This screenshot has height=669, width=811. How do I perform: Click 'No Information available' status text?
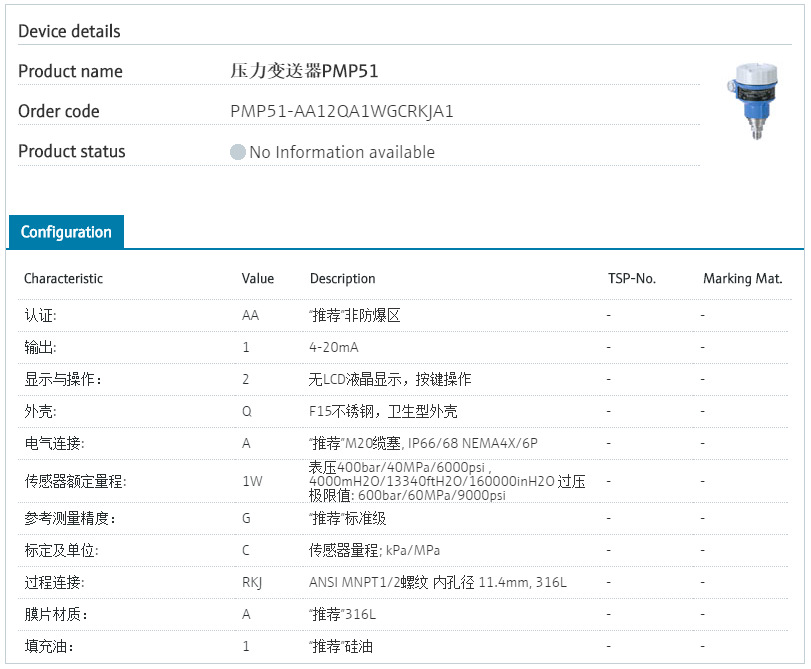[342, 152]
